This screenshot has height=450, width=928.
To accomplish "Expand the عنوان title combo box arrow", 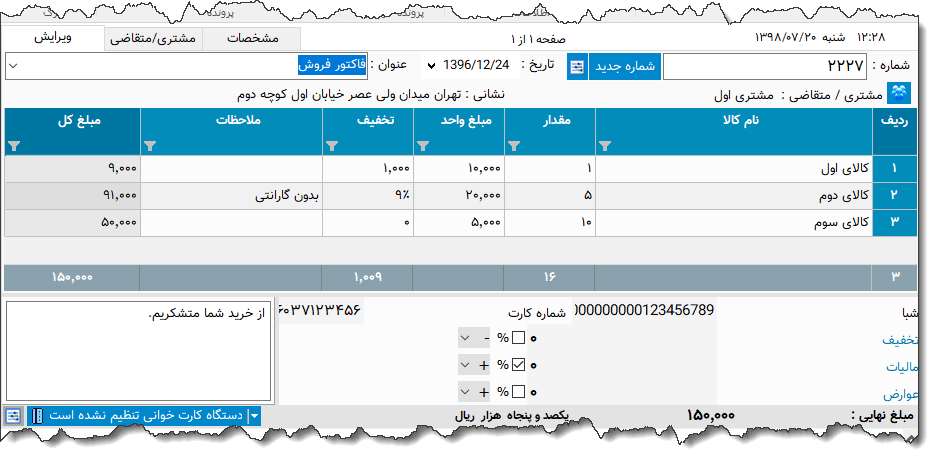I will [14, 66].
